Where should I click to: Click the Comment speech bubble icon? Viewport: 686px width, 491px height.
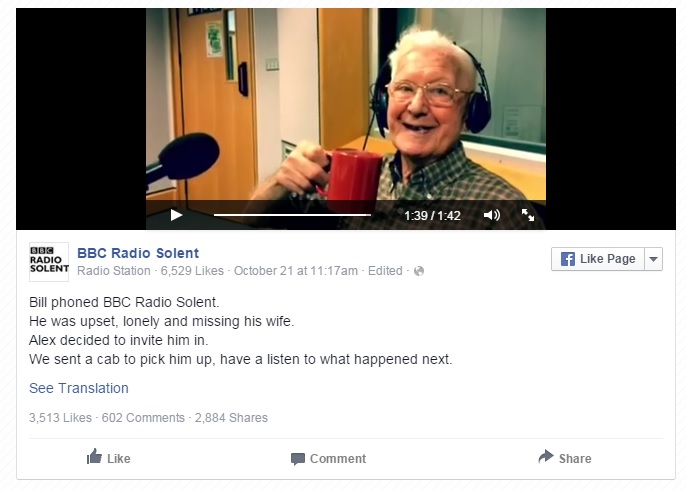(x=298, y=459)
